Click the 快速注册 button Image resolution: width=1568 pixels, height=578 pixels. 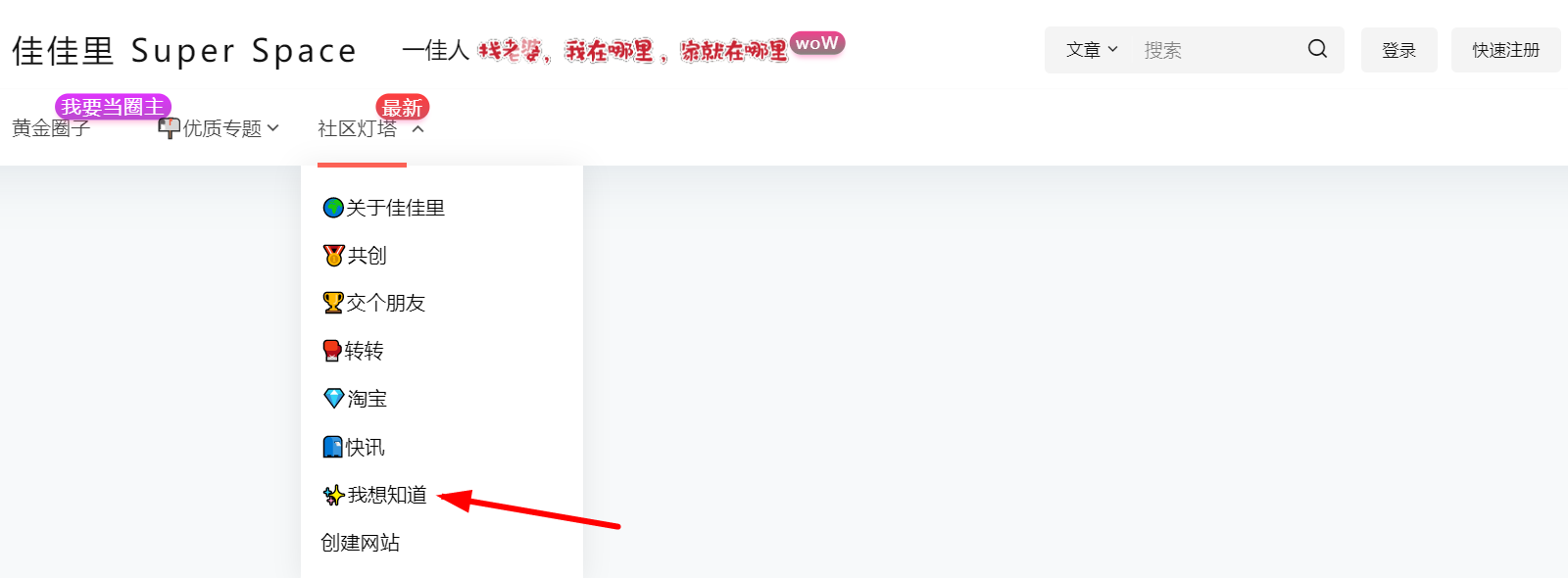[1506, 50]
